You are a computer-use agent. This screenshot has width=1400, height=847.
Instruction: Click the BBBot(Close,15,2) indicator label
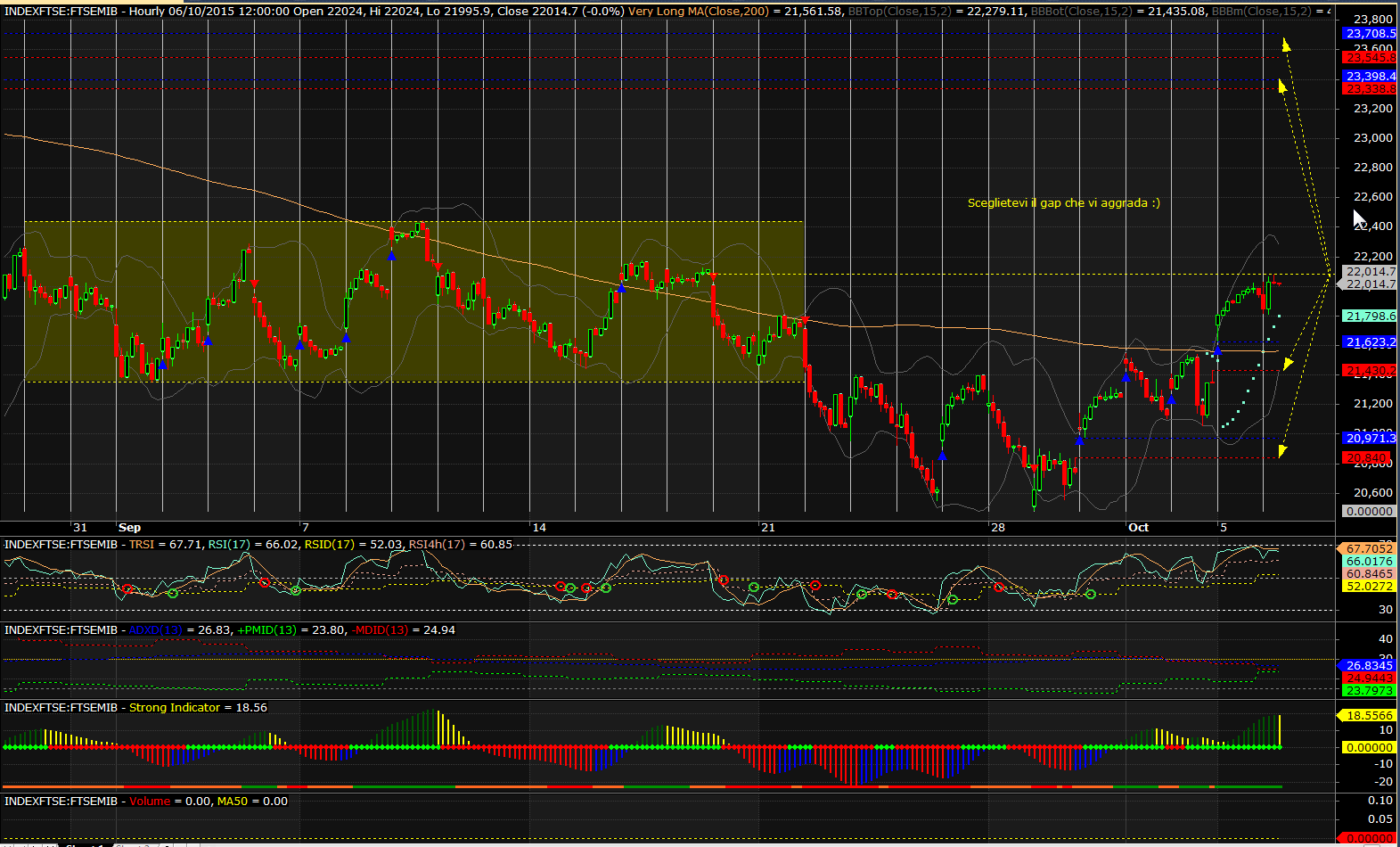1080,11
